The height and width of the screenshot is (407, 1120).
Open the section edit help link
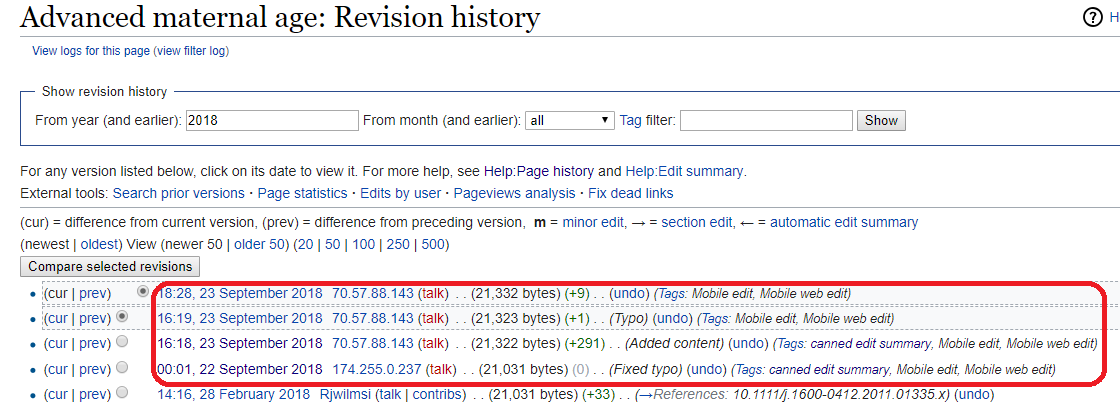[x=697, y=222]
